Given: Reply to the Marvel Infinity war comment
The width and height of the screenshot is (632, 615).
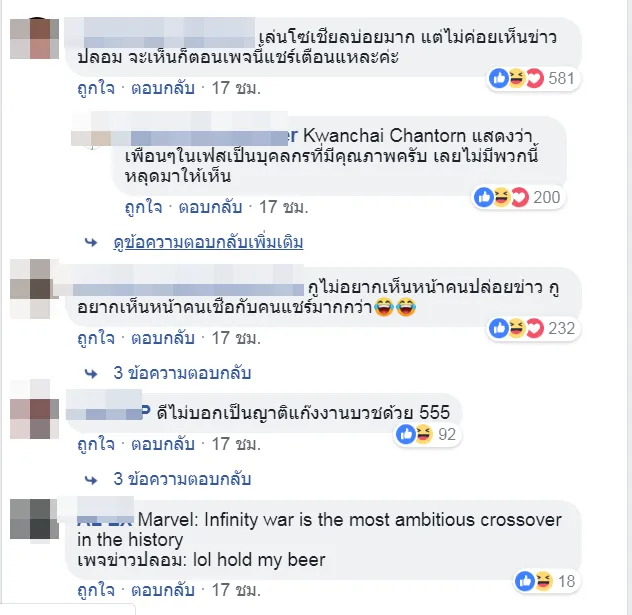Looking at the screenshot, I should click(x=163, y=590).
